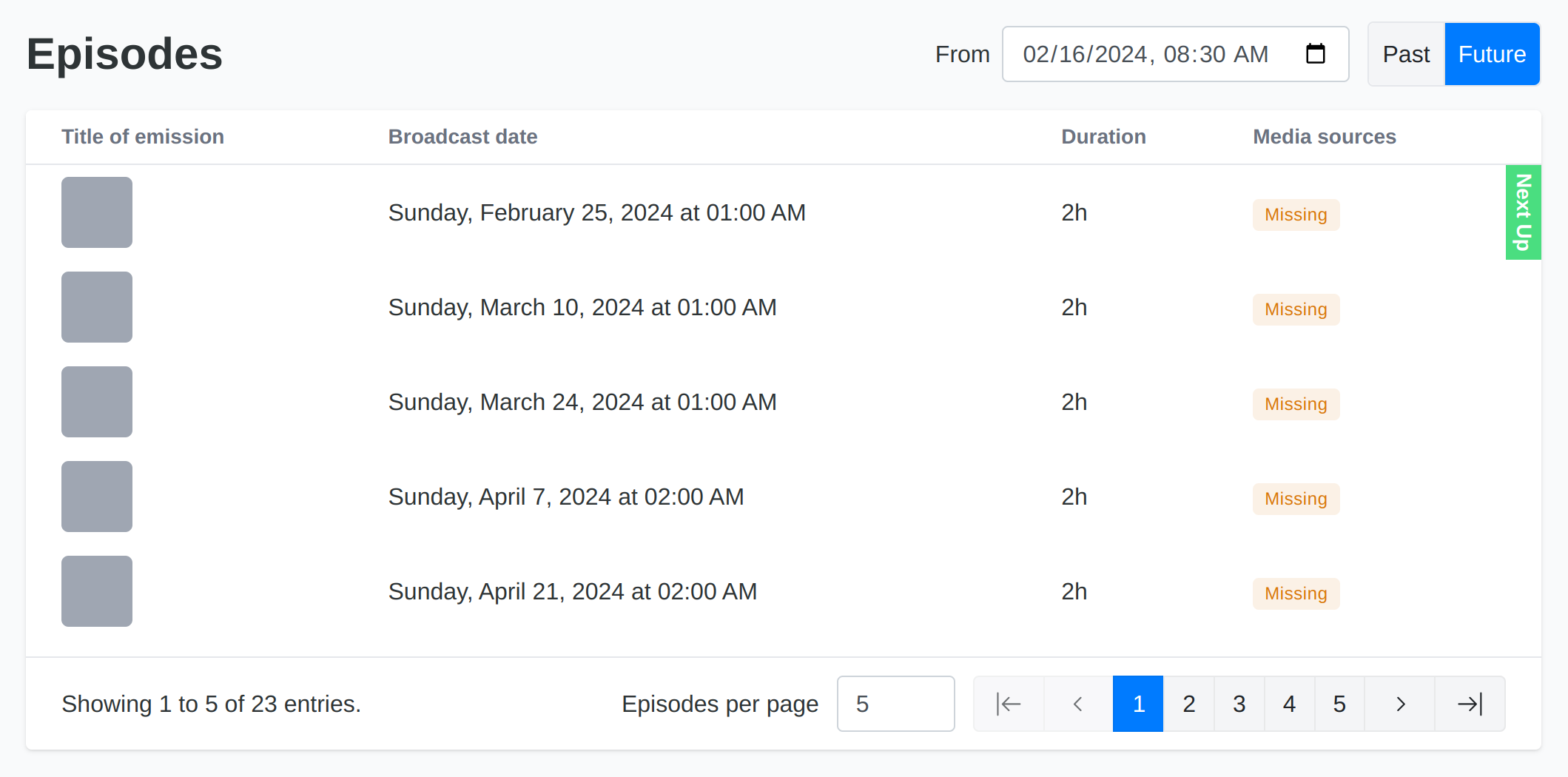Click 'Sunday, February 25, 2024 at 01:00 AM'
The width and height of the screenshot is (1568, 777).
point(596,212)
